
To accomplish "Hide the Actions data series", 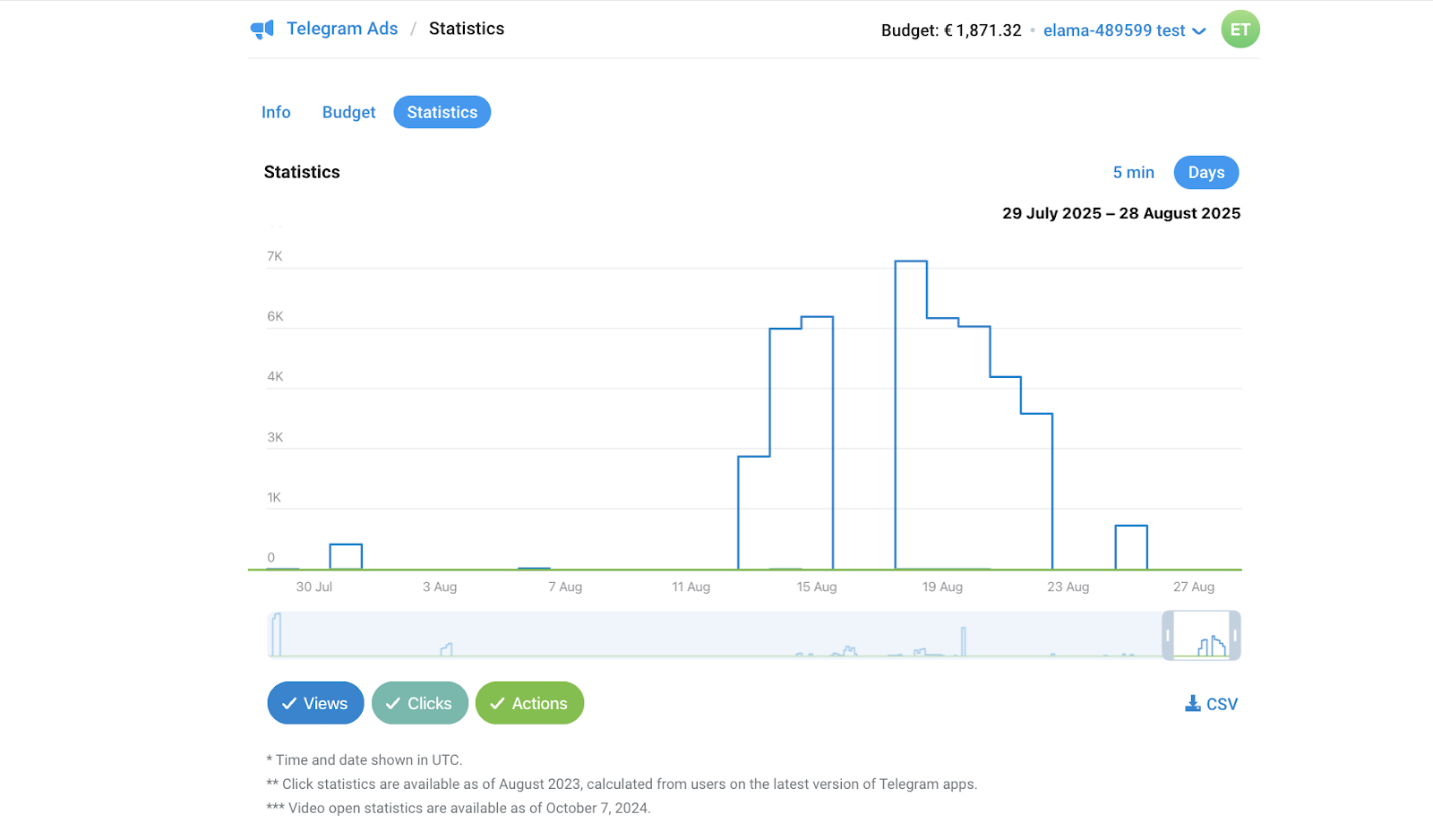I will pyautogui.click(x=529, y=703).
